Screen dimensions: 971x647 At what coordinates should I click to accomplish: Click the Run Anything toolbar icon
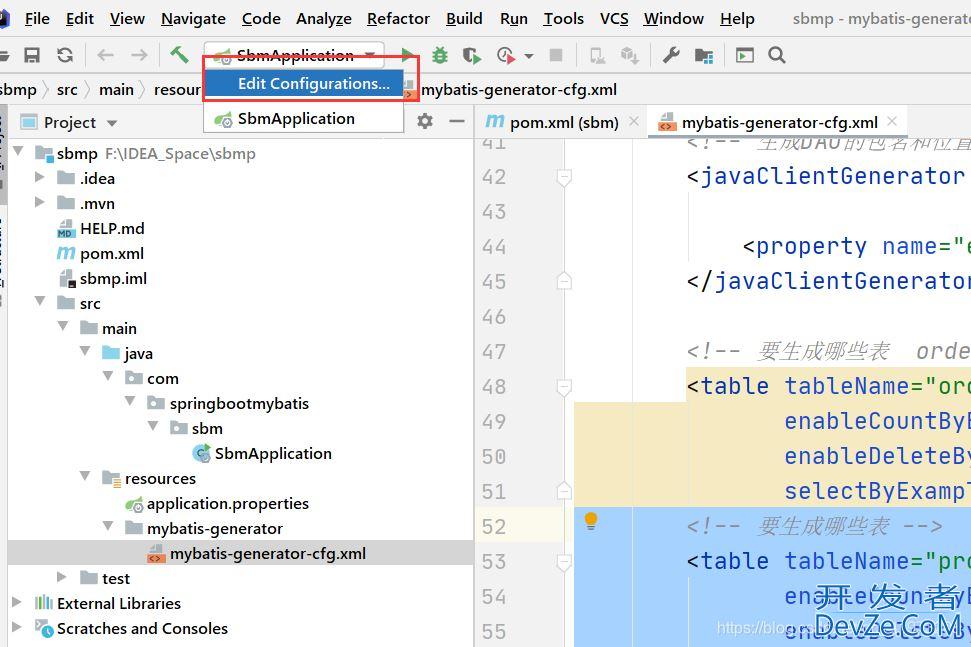point(744,55)
